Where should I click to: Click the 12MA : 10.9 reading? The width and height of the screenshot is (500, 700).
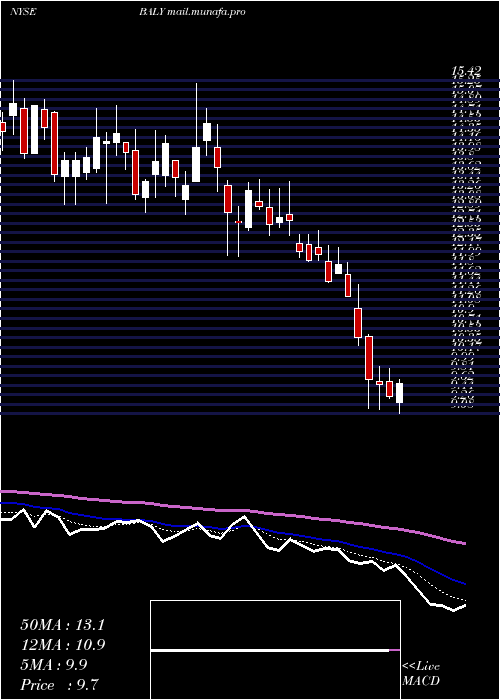tap(63, 645)
